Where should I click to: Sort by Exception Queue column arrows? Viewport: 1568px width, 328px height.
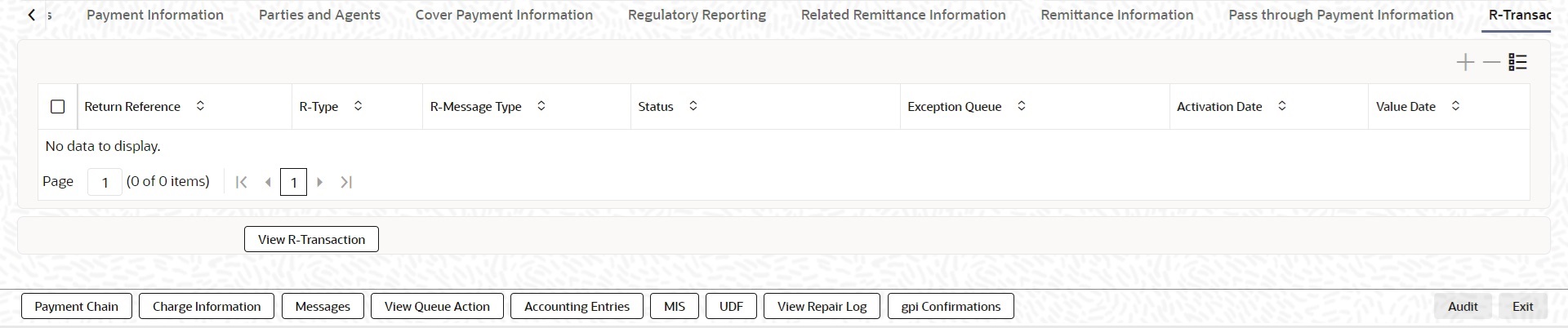point(1021,106)
